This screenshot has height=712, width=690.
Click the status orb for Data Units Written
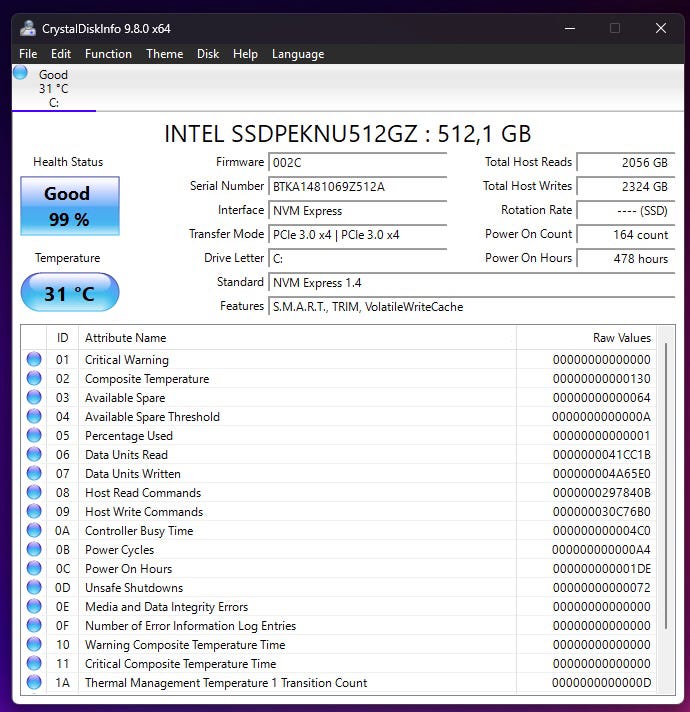click(x=34, y=474)
